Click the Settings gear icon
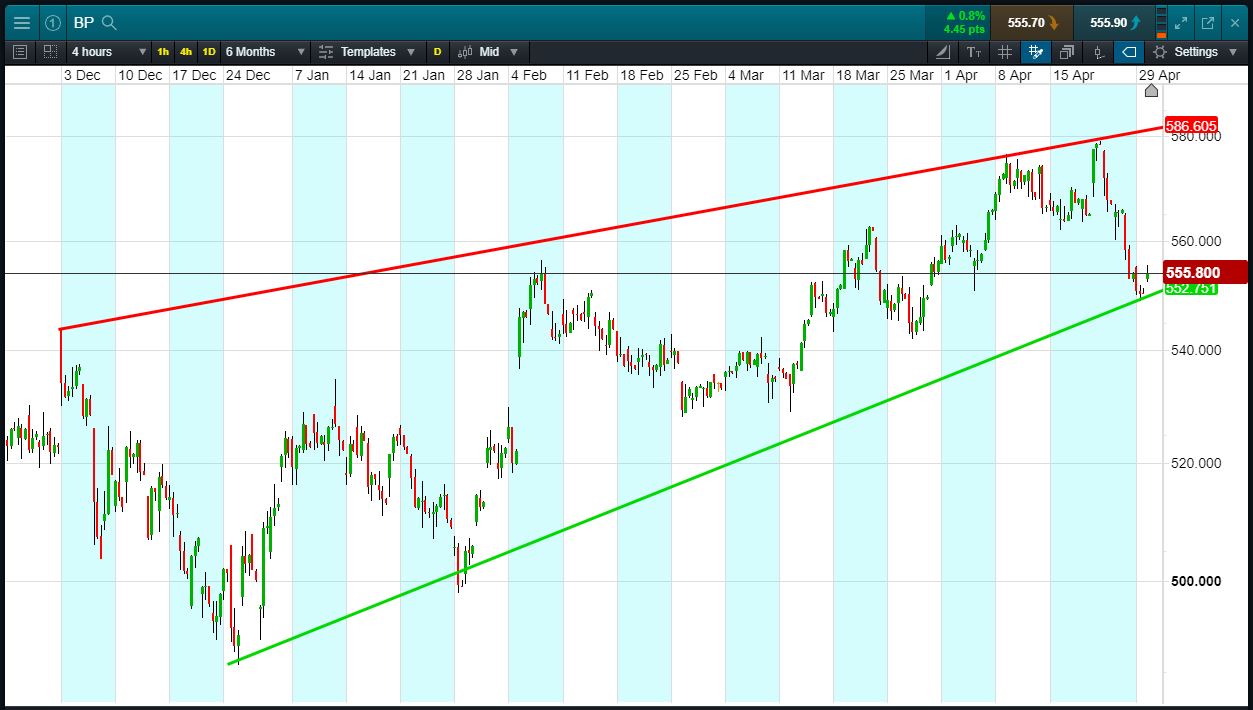 pyautogui.click(x=1160, y=52)
